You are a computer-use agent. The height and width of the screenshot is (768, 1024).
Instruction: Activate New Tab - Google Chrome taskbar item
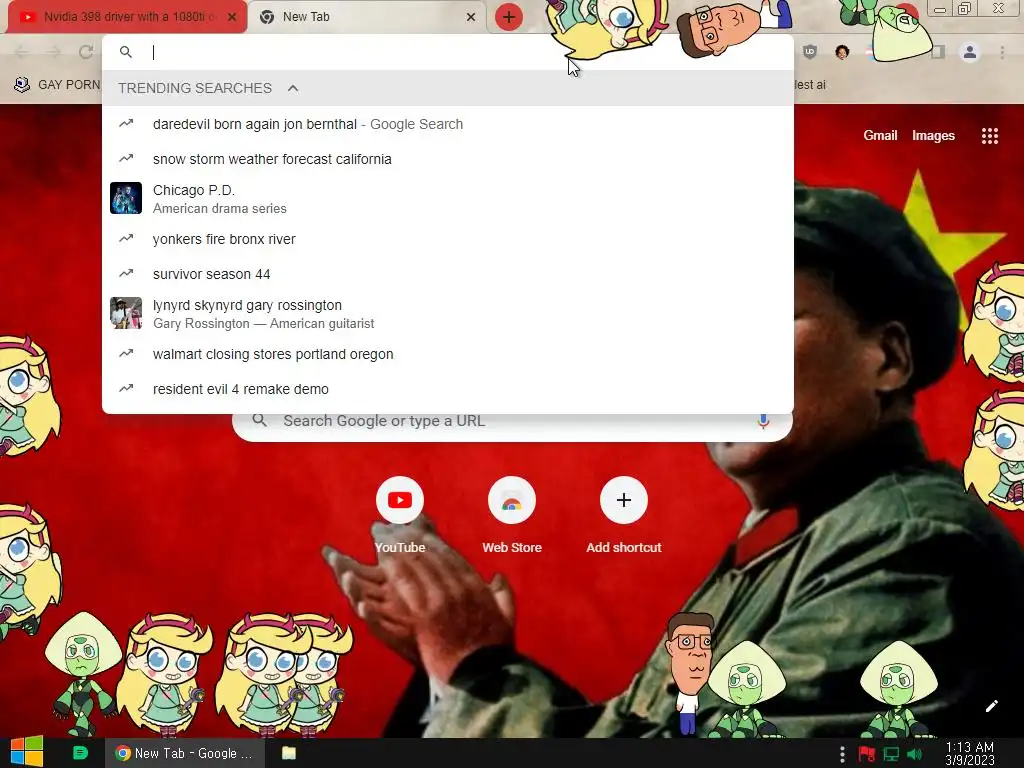tap(185, 753)
